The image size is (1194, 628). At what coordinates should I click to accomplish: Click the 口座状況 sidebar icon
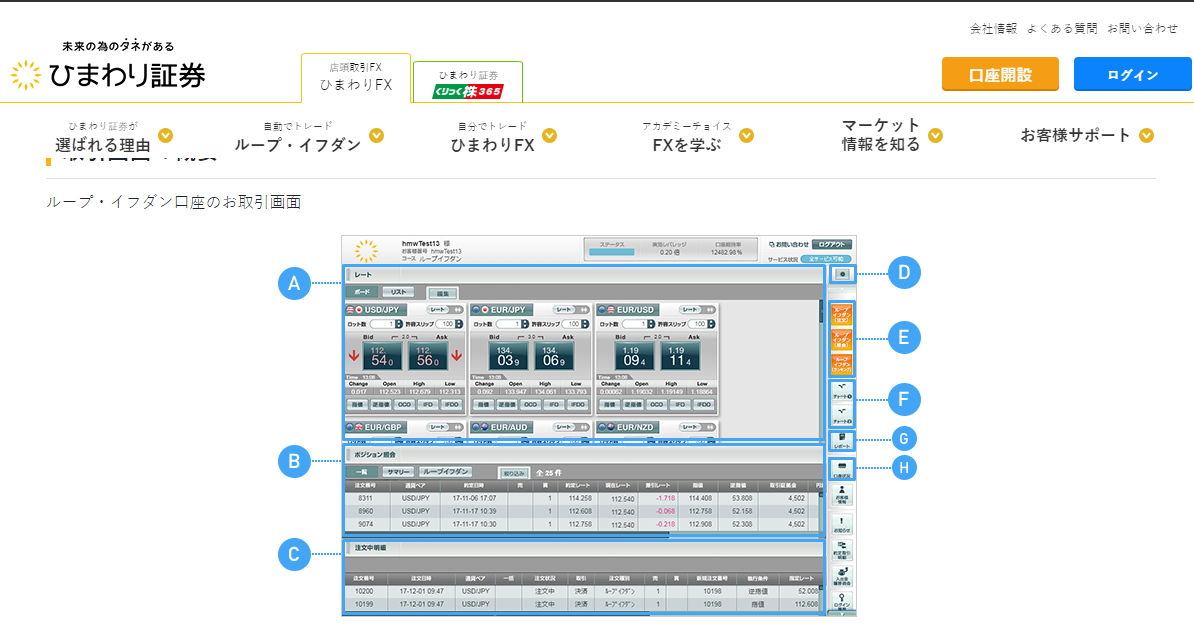[x=841, y=469]
